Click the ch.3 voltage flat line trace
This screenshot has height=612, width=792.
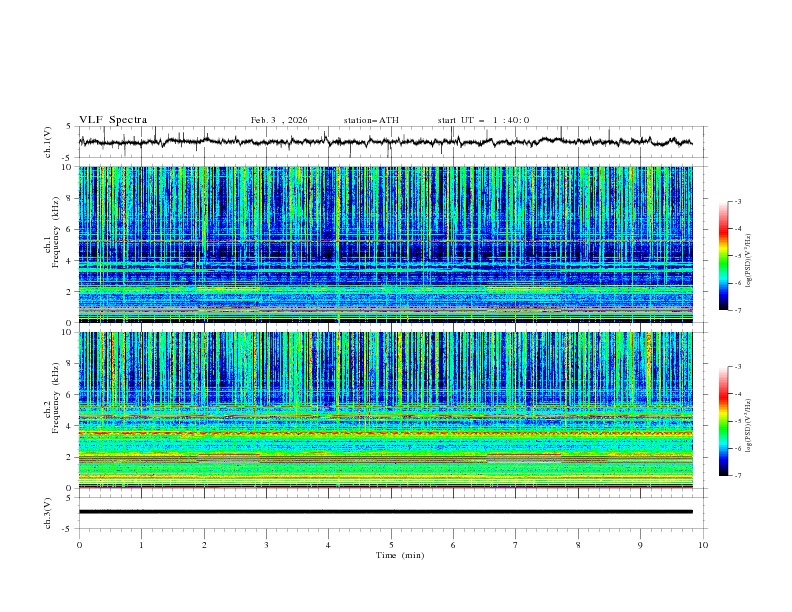point(390,511)
